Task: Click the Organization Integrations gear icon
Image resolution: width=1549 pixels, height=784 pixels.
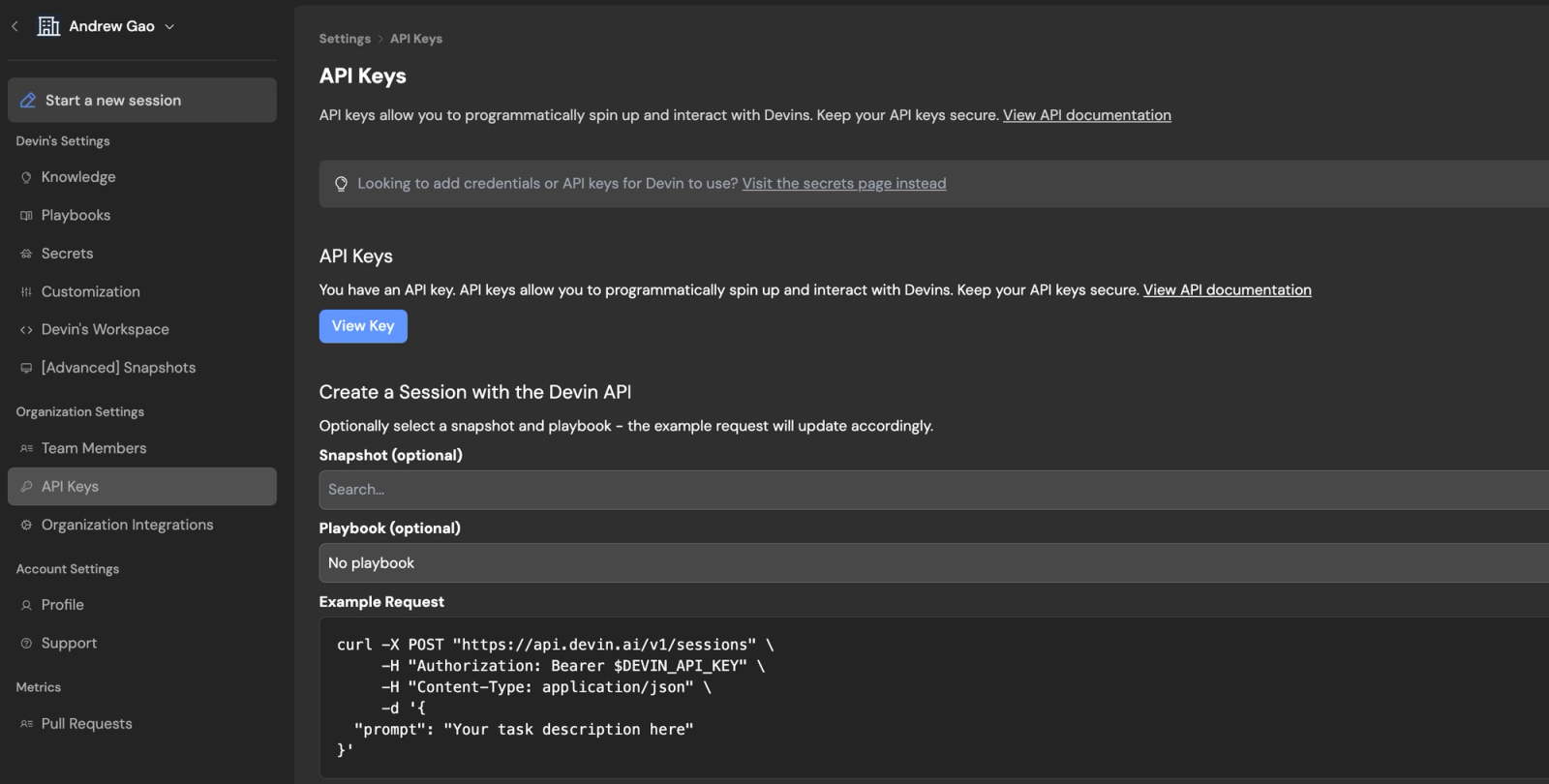Action: 26,526
